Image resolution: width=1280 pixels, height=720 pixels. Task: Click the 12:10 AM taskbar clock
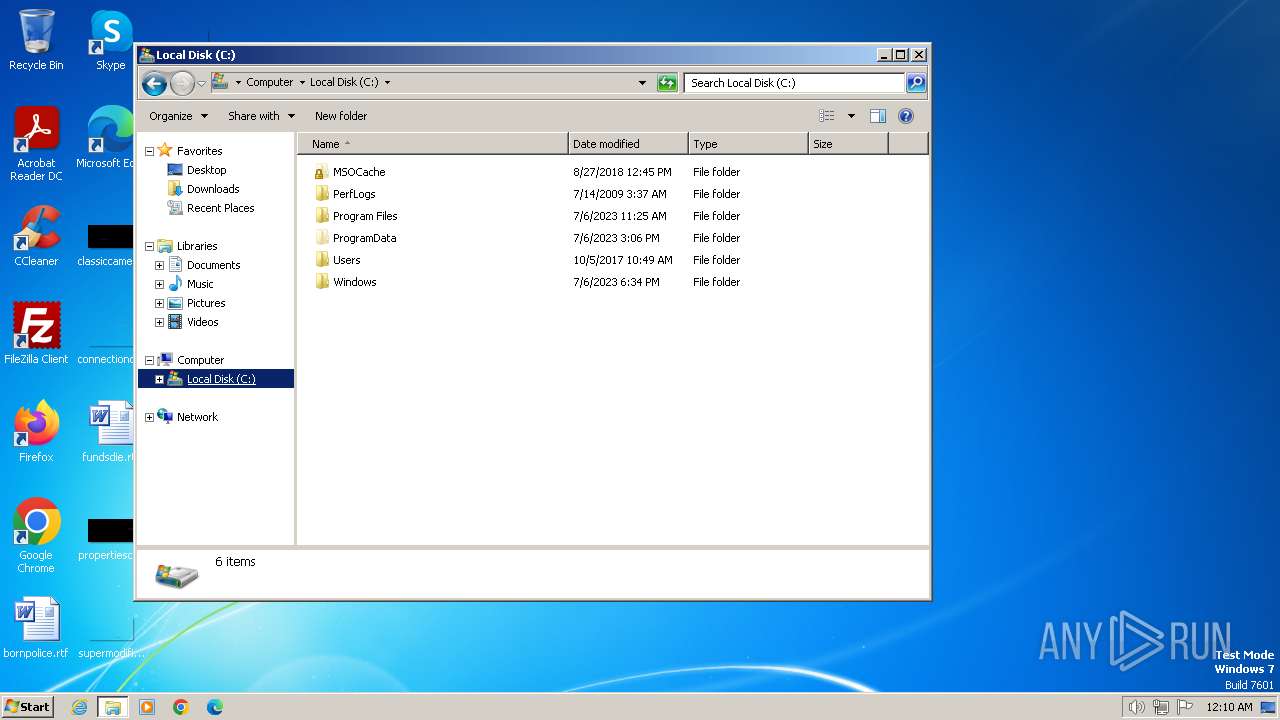click(x=1229, y=707)
